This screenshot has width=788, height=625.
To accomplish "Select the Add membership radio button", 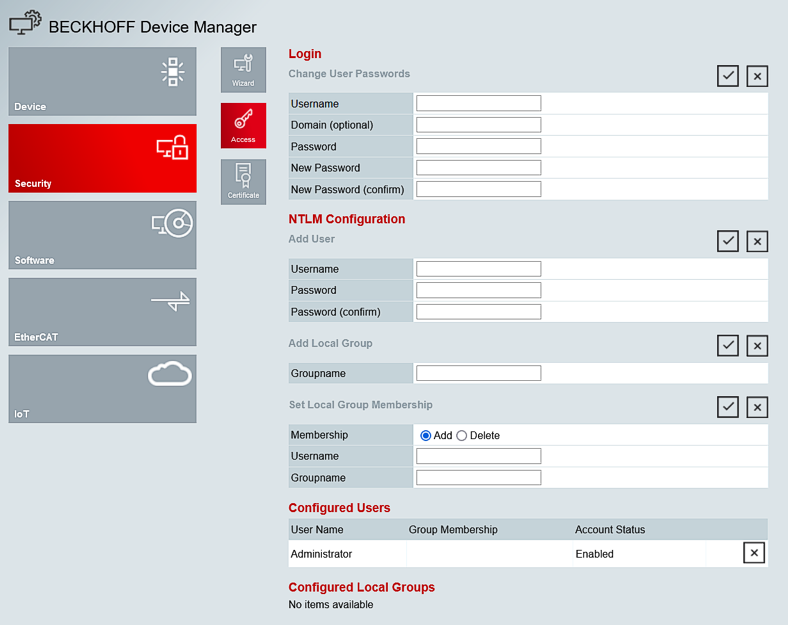I will (x=426, y=436).
